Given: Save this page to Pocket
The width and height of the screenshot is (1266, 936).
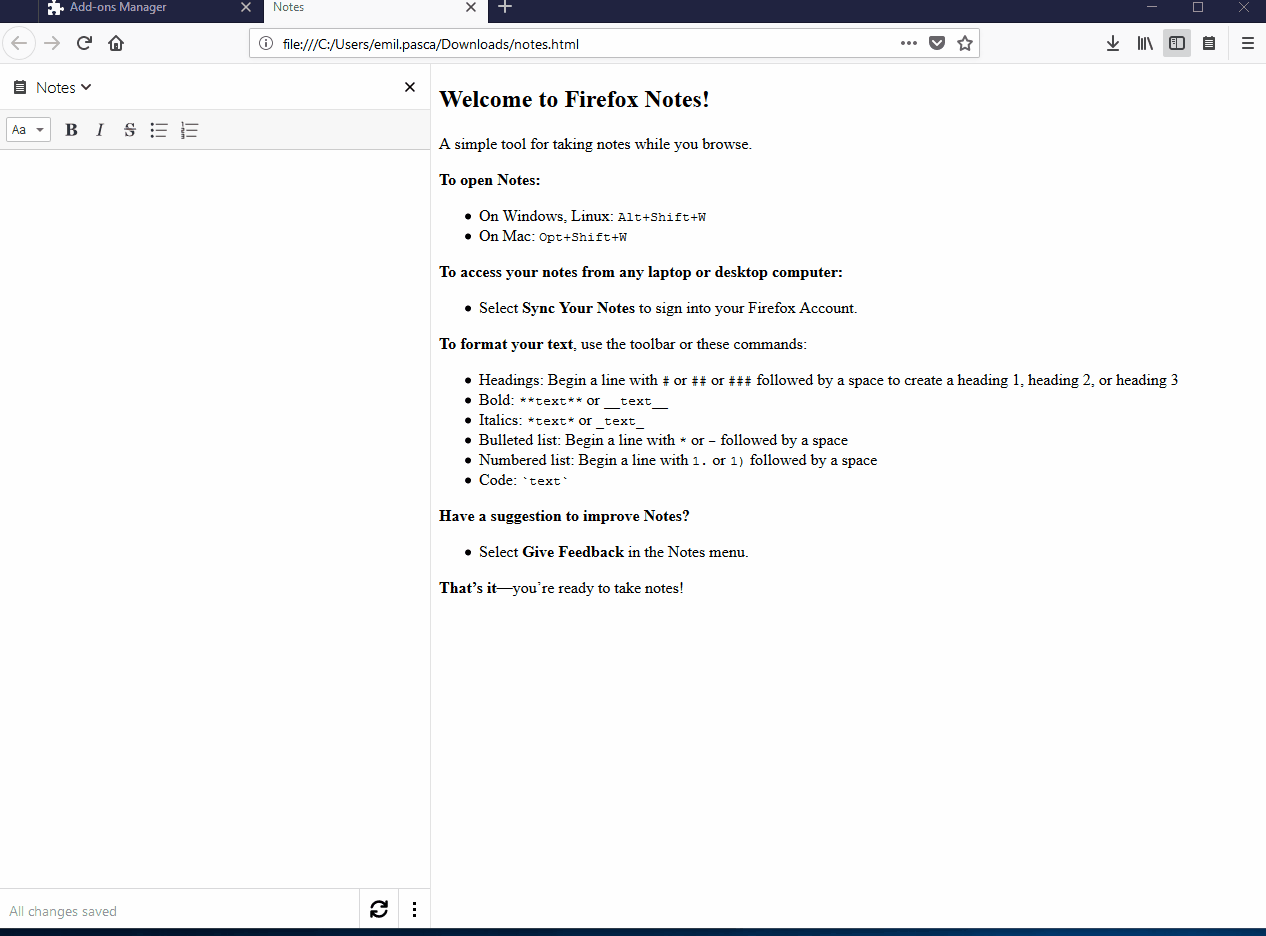Looking at the screenshot, I should (937, 43).
